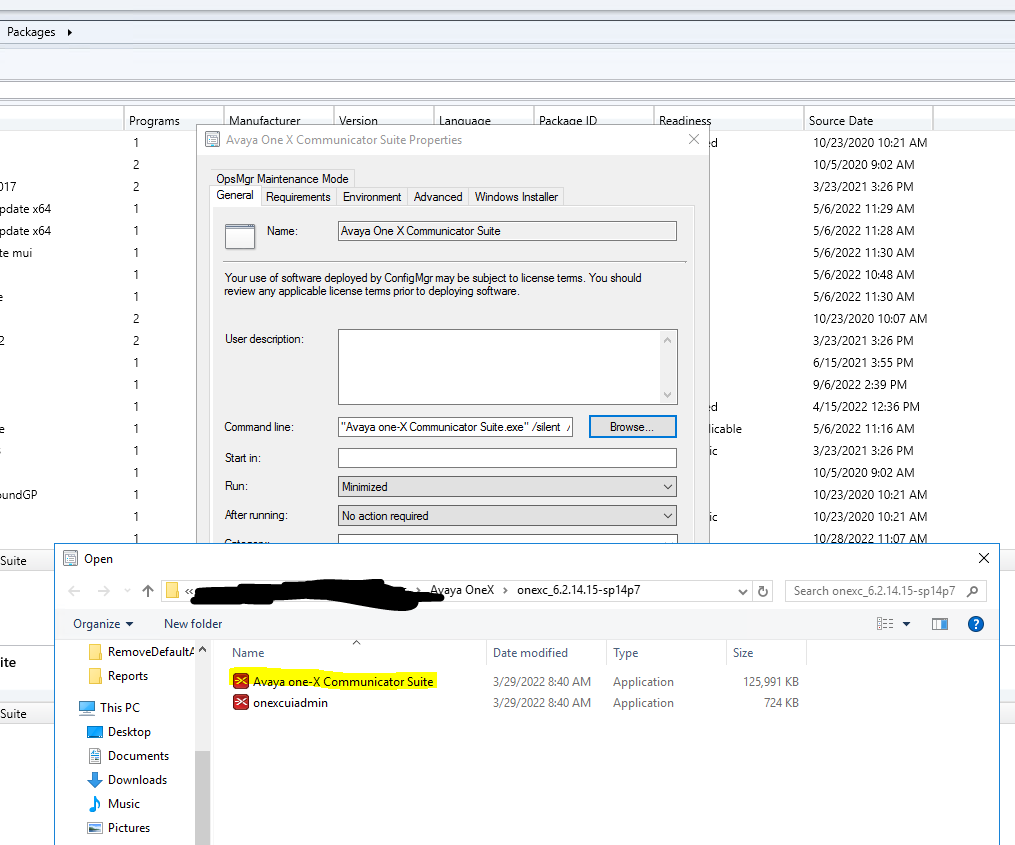Expand the Packages breadcrumb arrow
Screen dimensions: 1015x845
tap(69, 32)
